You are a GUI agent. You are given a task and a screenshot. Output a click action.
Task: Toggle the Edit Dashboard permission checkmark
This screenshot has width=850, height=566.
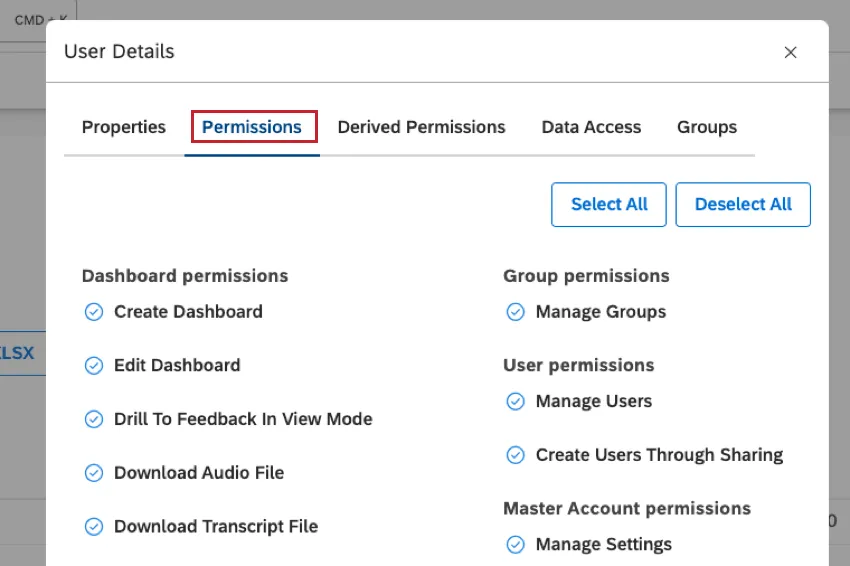(x=93, y=366)
